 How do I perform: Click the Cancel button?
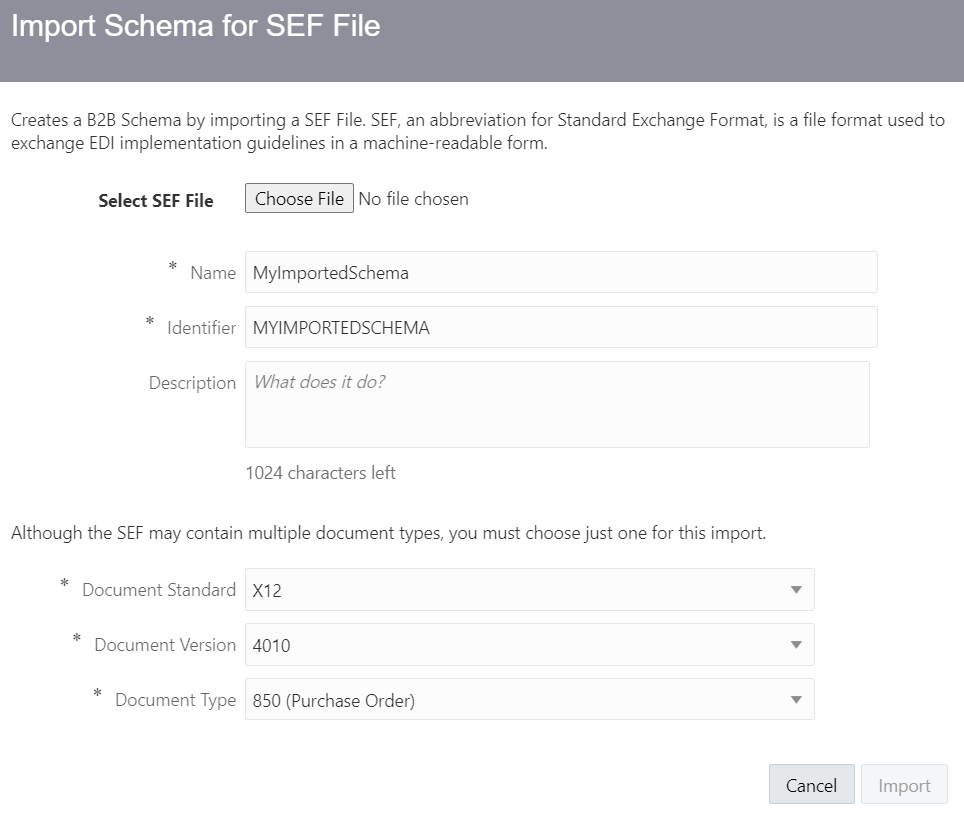(811, 784)
